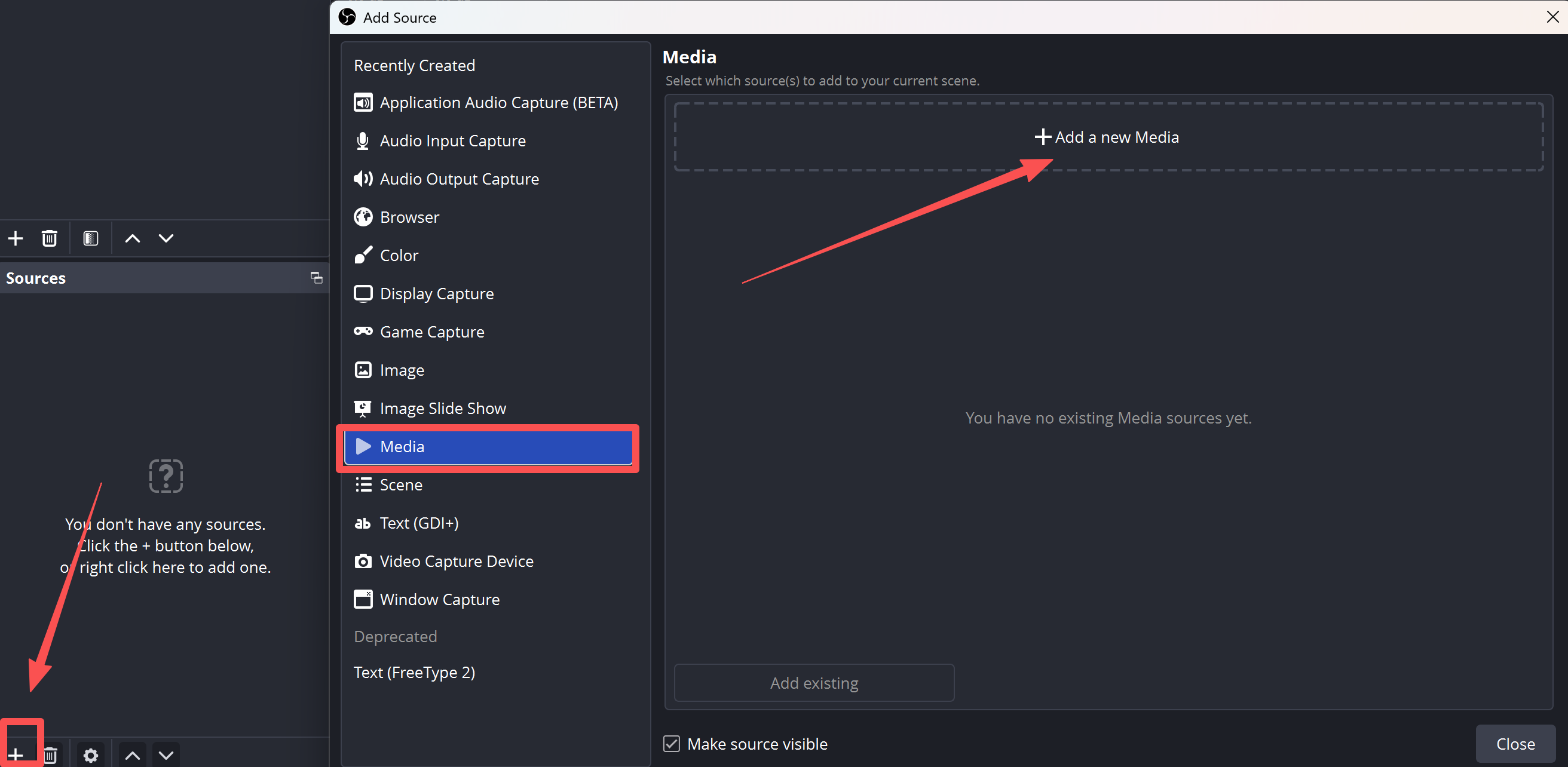Click the Add existing button
Image resolution: width=1568 pixels, height=767 pixels.
pos(814,683)
